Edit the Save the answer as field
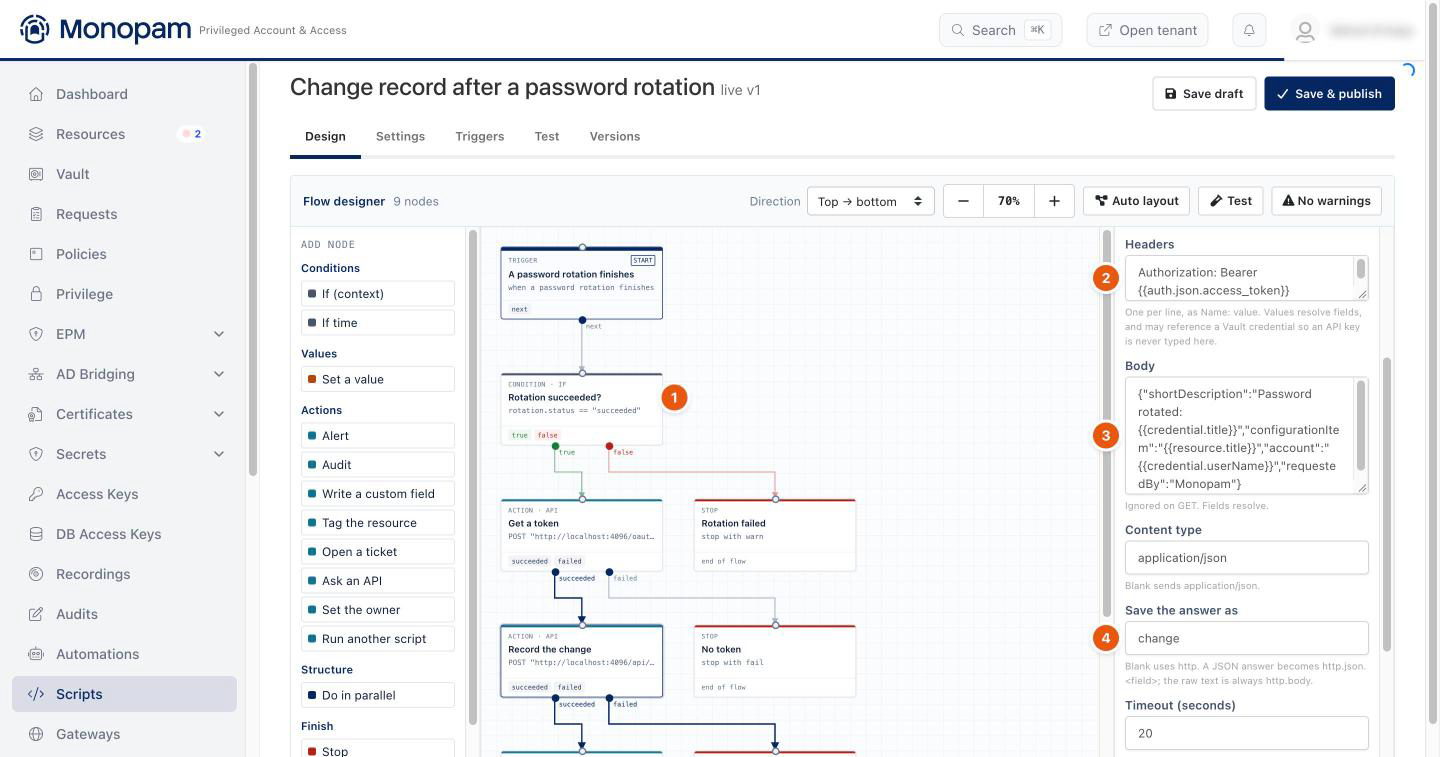Viewport: 1440px width, 757px height. pos(1246,638)
